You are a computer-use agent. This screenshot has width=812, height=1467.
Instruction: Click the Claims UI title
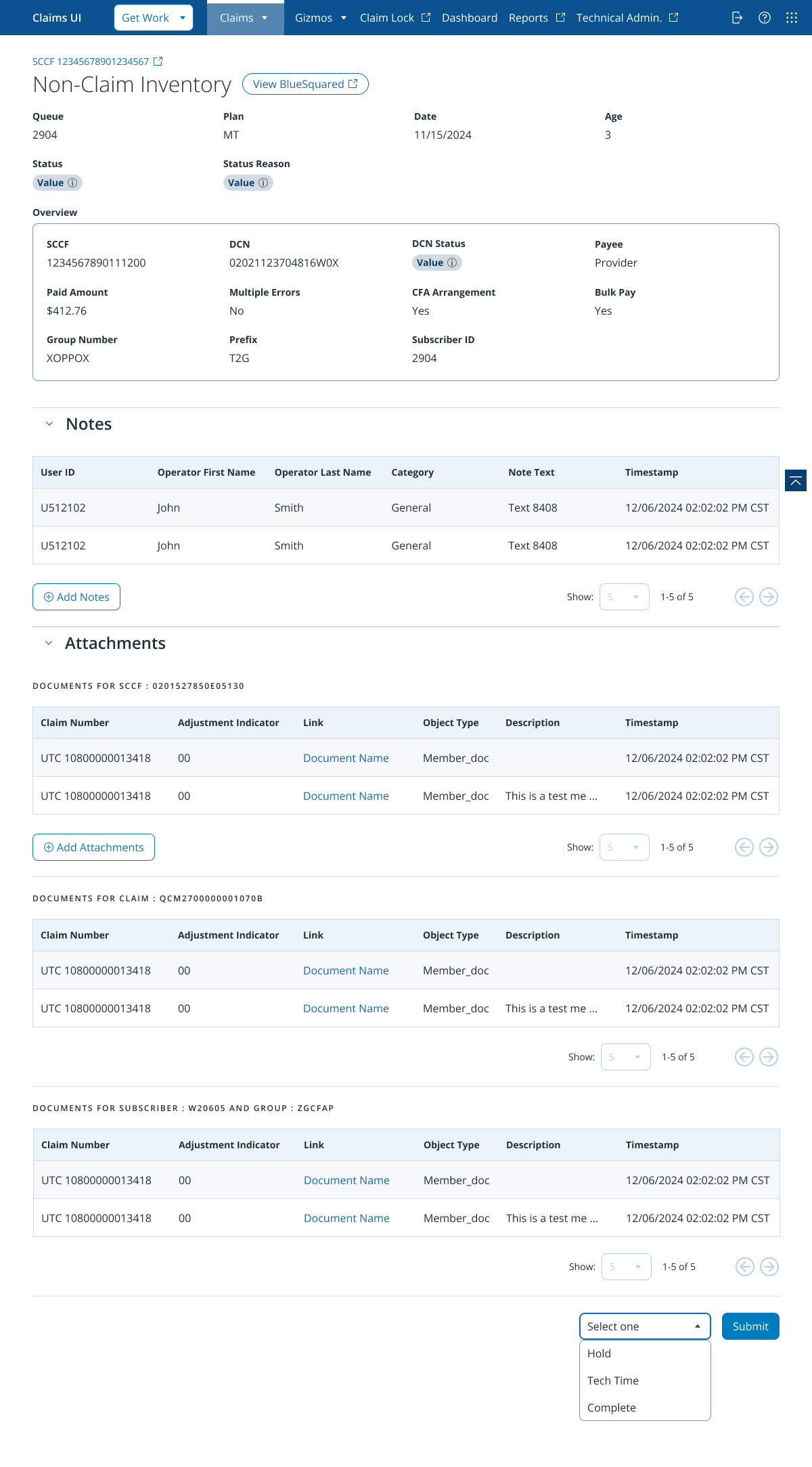[57, 18]
